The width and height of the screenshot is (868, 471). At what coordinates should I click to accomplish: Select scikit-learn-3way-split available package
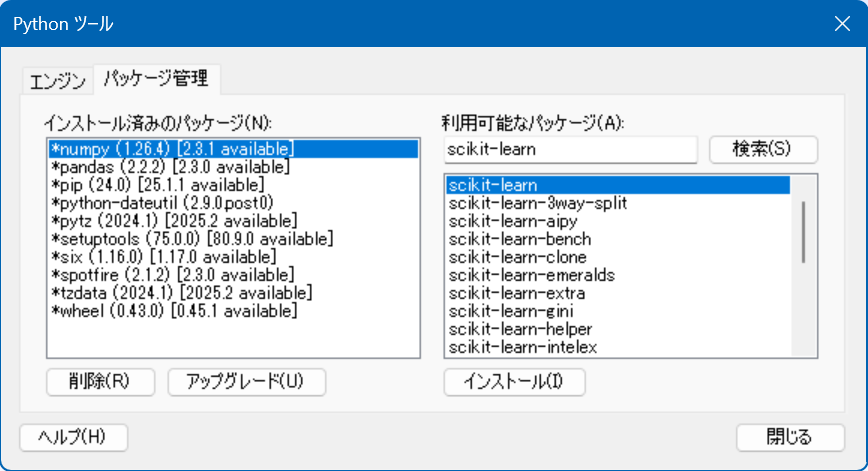click(x=618, y=203)
